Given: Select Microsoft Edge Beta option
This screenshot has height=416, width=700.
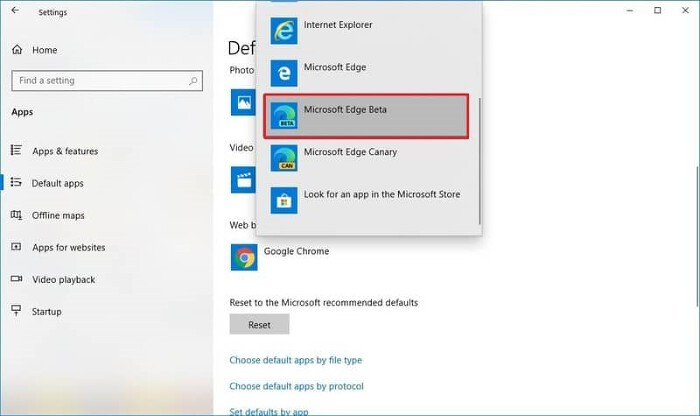Looking at the screenshot, I should click(366, 116).
